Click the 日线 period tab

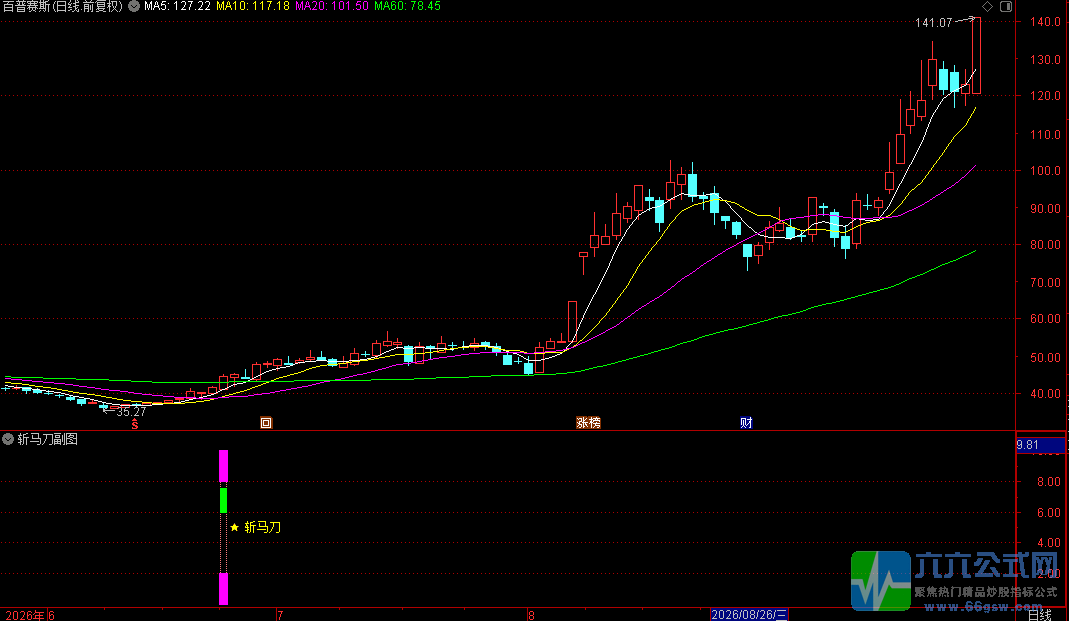tap(1040, 615)
